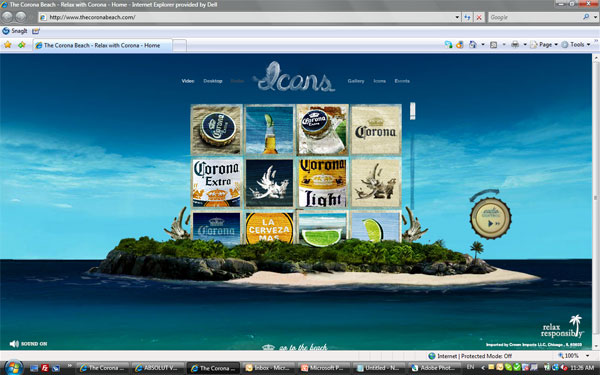Refresh the page with the blue arrows icon
Image resolution: width=600 pixels, height=375 pixels.
(467, 17)
